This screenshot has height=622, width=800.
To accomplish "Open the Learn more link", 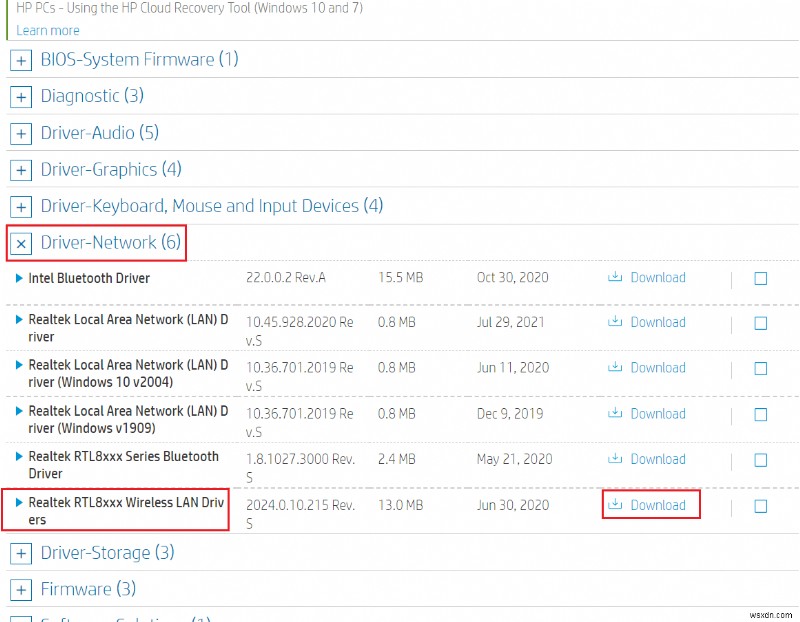I will [47, 30].
